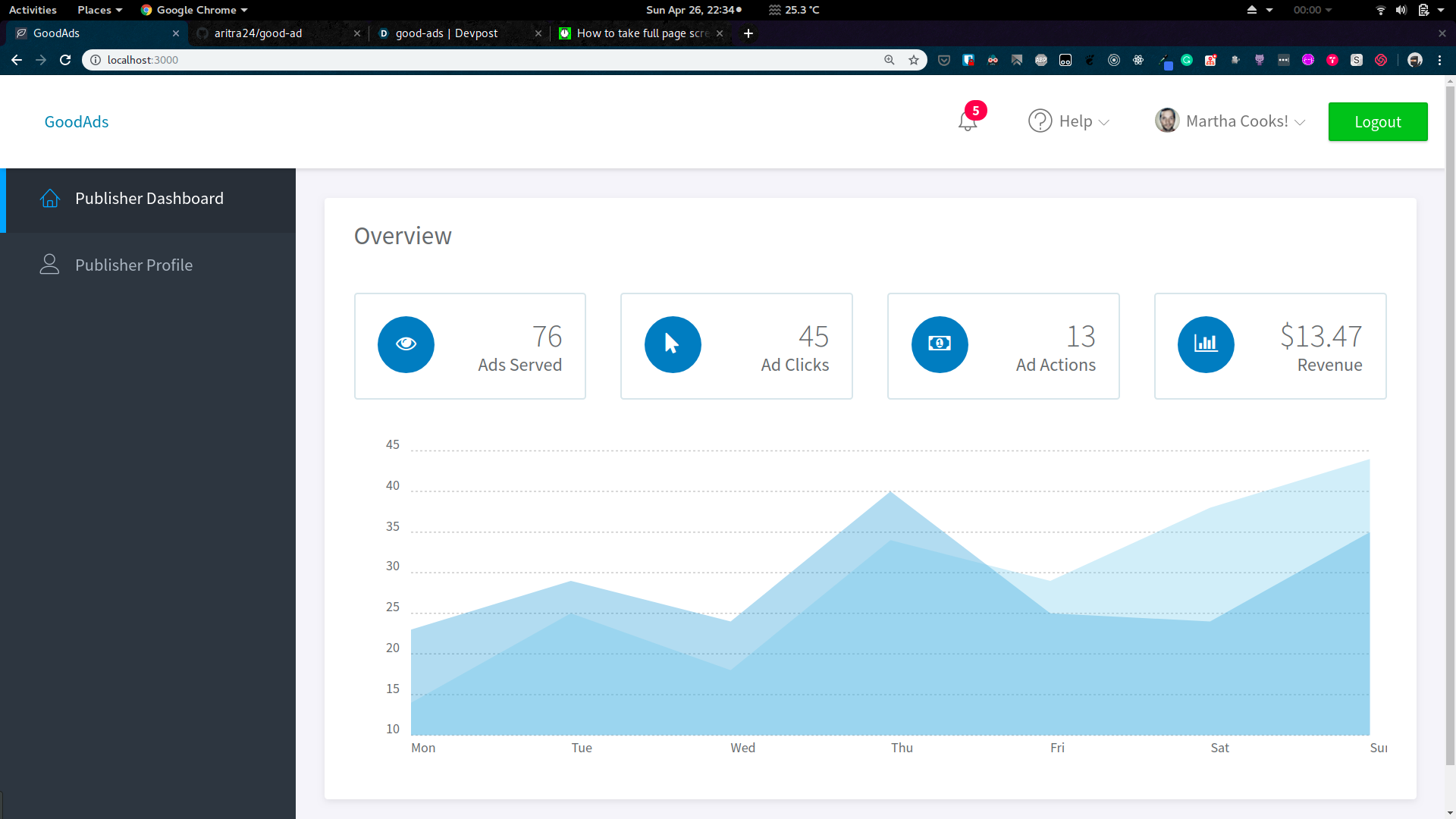Click the localhost:3000 address bar
The image size is (1456, 819).
point(485,60)
